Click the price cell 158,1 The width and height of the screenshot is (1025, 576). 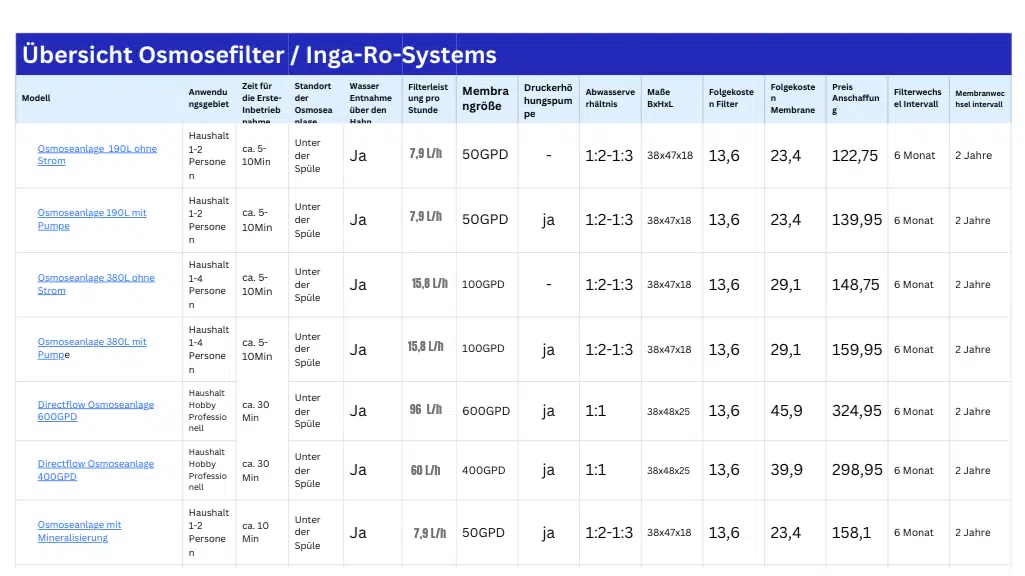coord(851,533)
